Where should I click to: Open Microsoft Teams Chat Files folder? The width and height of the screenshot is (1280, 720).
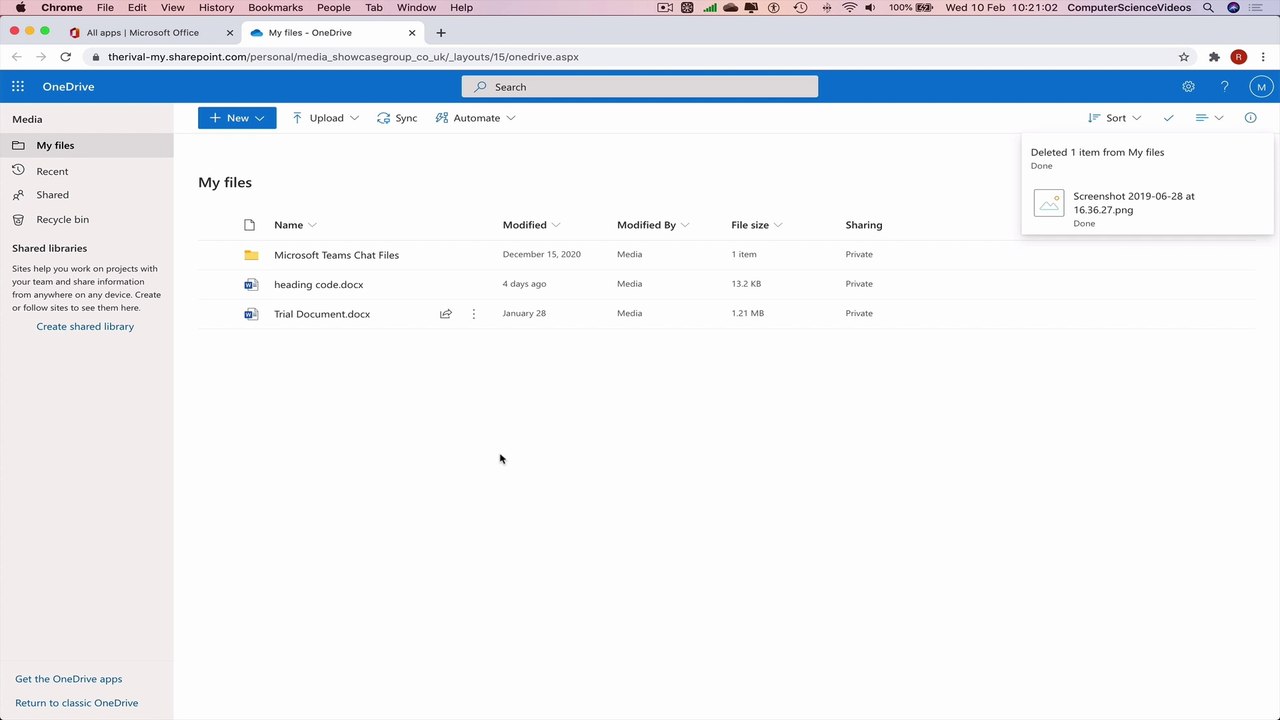[336, 255]
